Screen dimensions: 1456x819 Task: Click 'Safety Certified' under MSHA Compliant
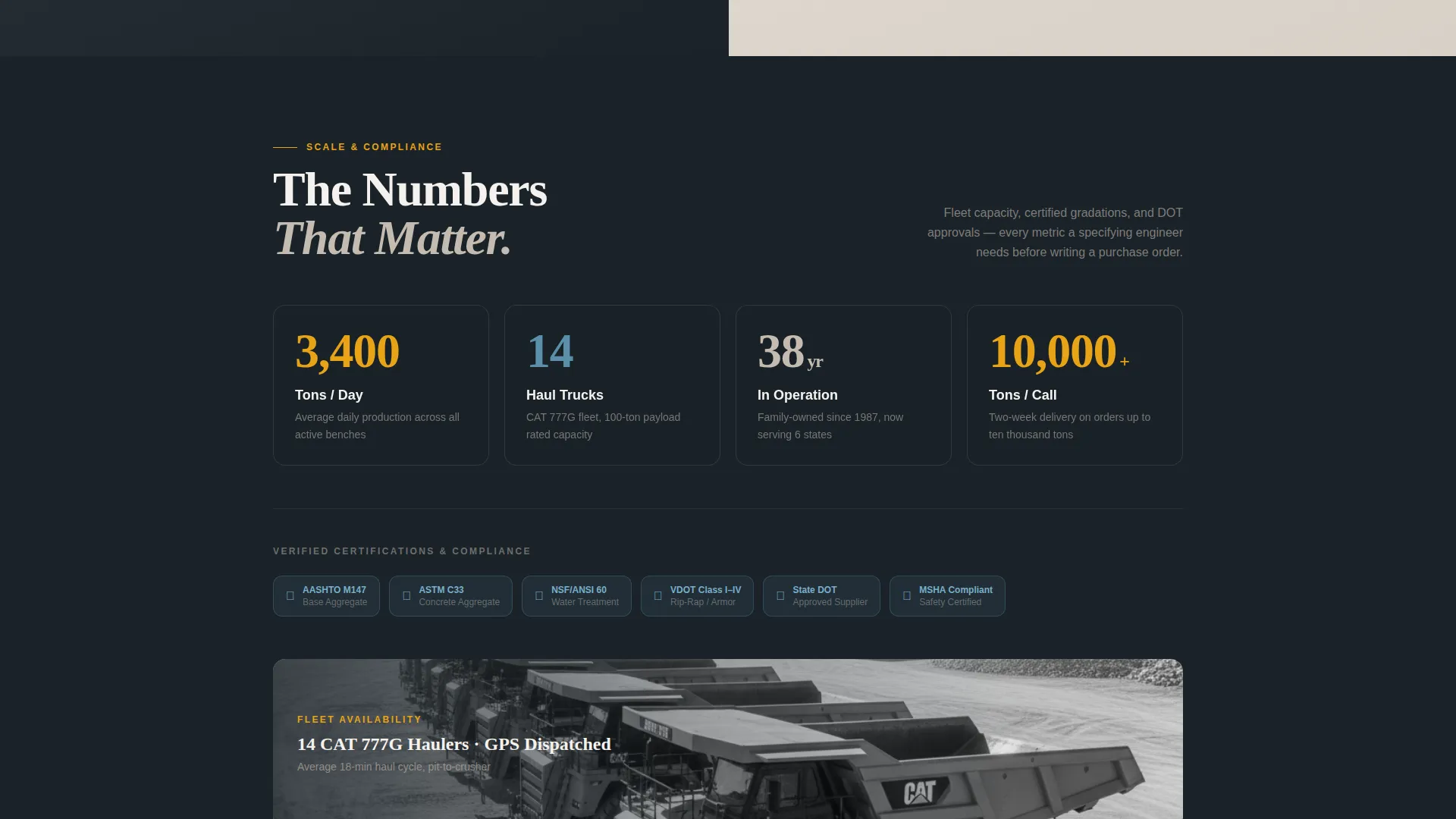click(950, 602)
